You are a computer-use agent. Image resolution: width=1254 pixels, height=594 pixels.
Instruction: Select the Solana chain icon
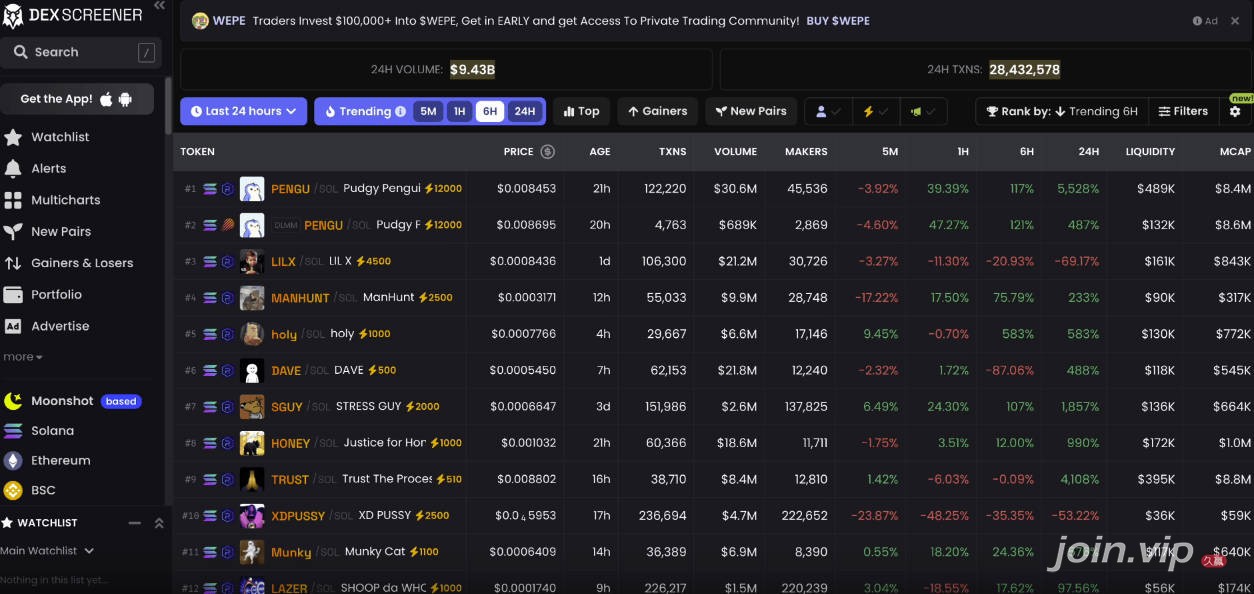(13, 431)
